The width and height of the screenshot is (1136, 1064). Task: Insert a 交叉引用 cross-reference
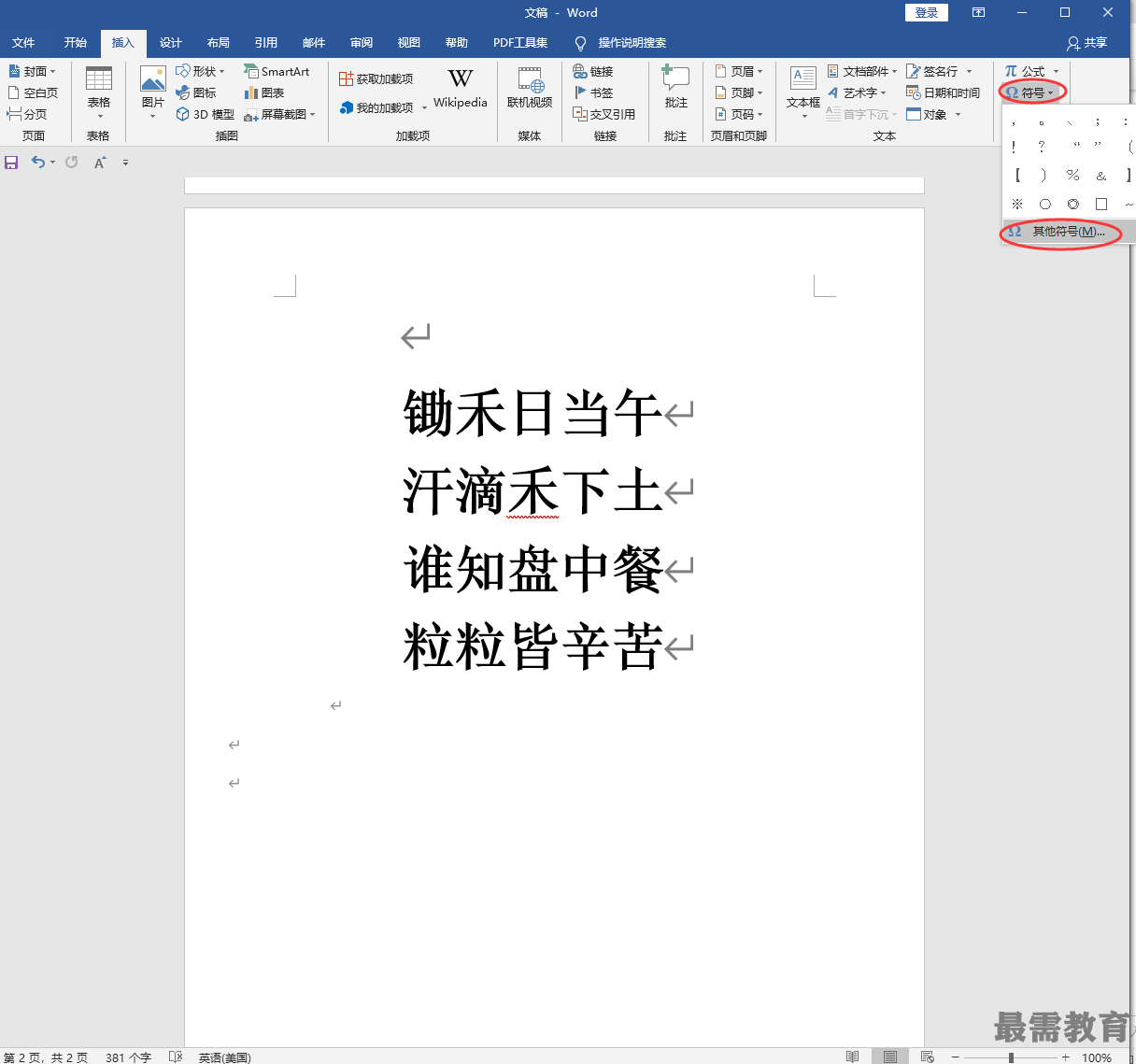point(604,114)
